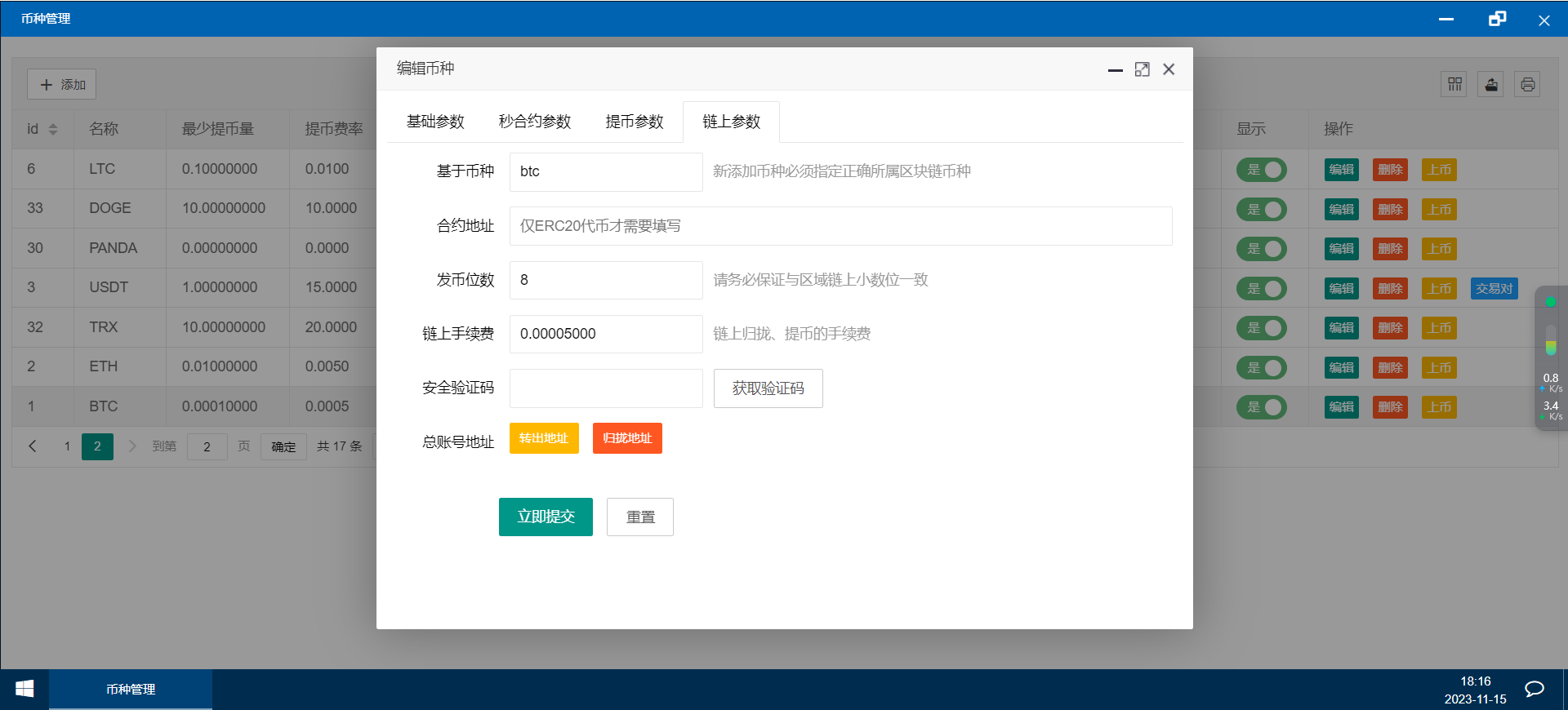Click the orange 归拢地址 button

(627, 438)
